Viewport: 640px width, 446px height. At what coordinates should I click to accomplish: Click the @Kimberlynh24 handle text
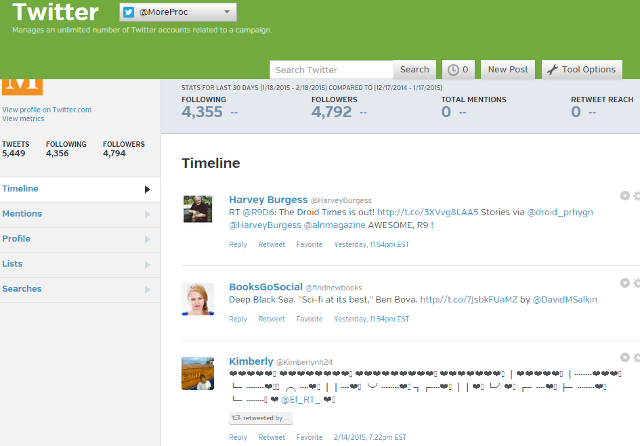(304, 362)
